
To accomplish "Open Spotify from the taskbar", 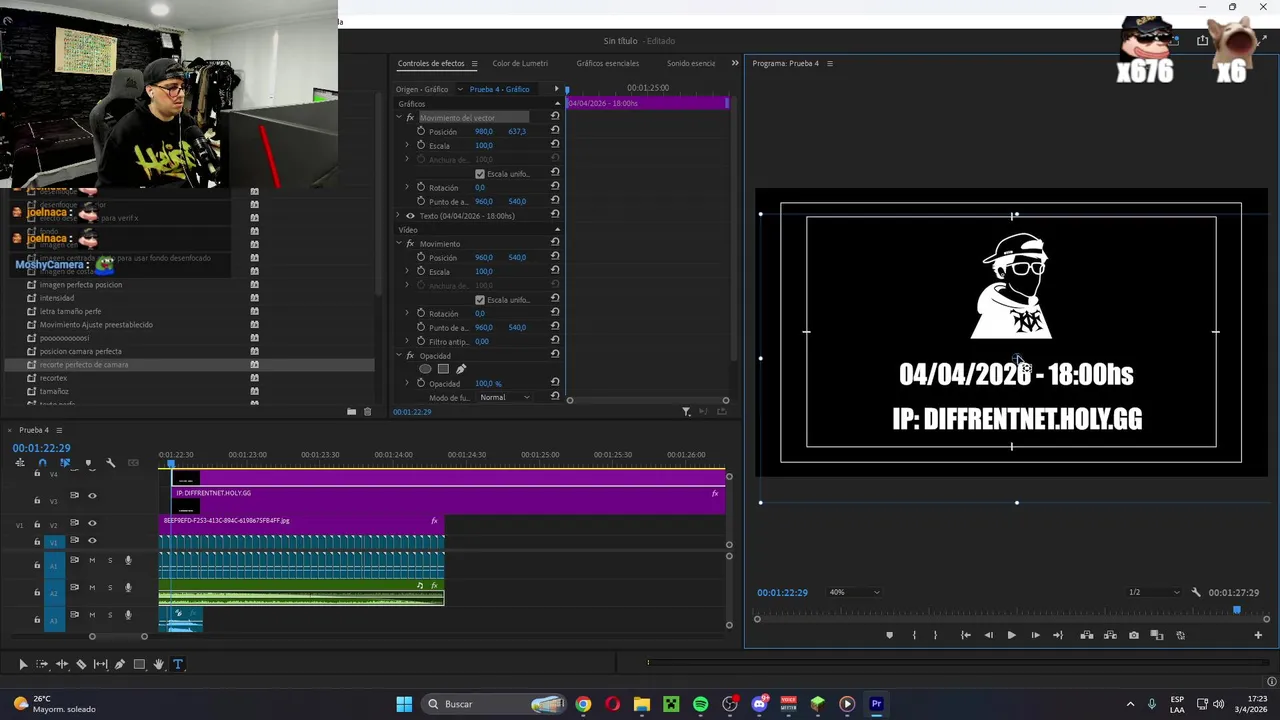I will 700,704.
